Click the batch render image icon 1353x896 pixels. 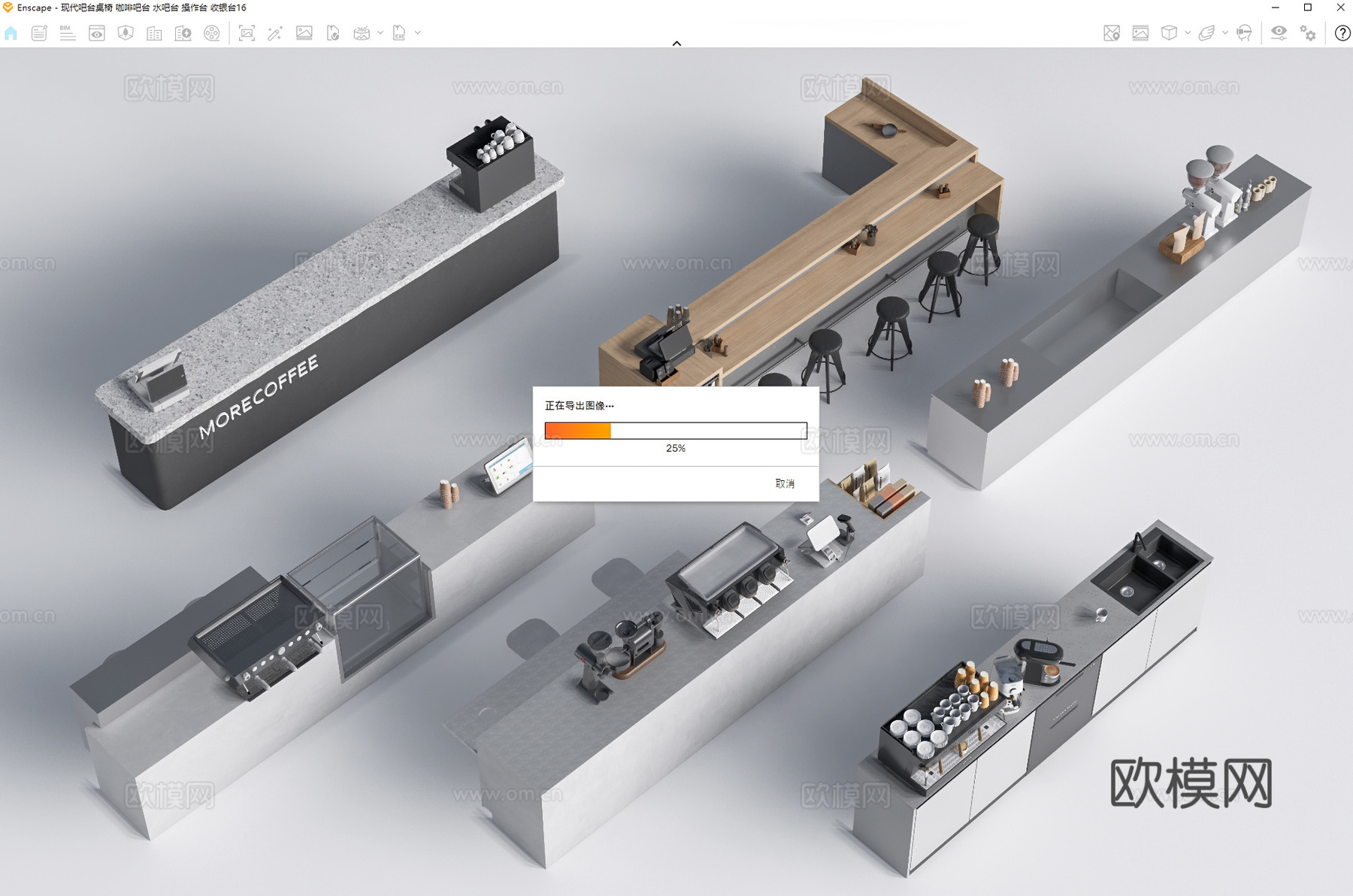pyautogui.click(x=304, y=33)
